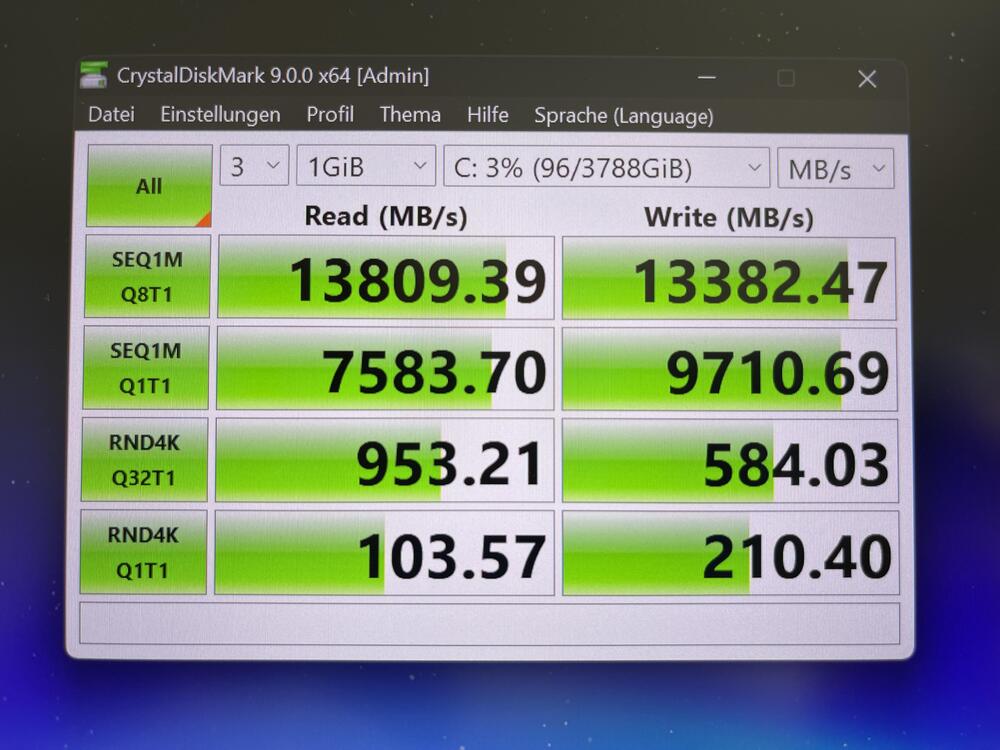Open the Datei menu

pyautogui.click(x=111, y=115)
